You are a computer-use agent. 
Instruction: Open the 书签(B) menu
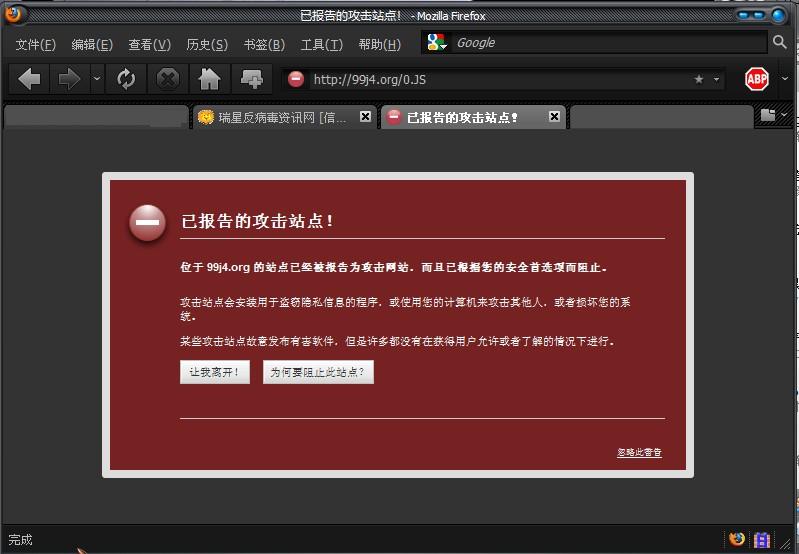click(x=264, y=45)
